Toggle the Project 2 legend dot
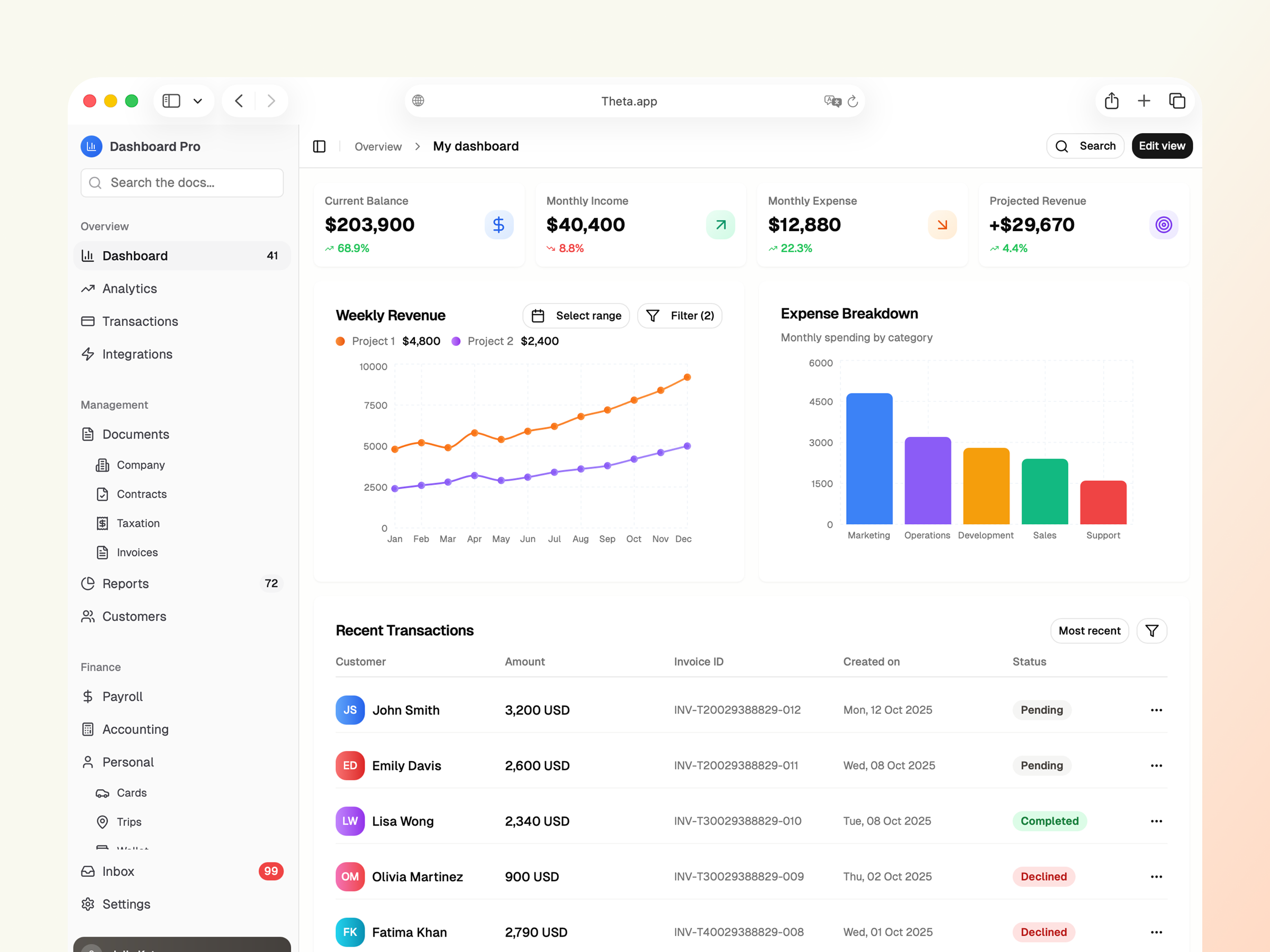Viewport: 1270px width, 952px height. coord(456,341)
